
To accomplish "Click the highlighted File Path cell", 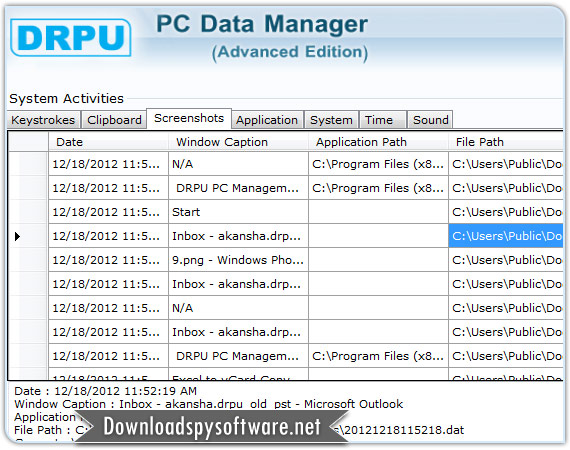I will (x=506, y=236).
